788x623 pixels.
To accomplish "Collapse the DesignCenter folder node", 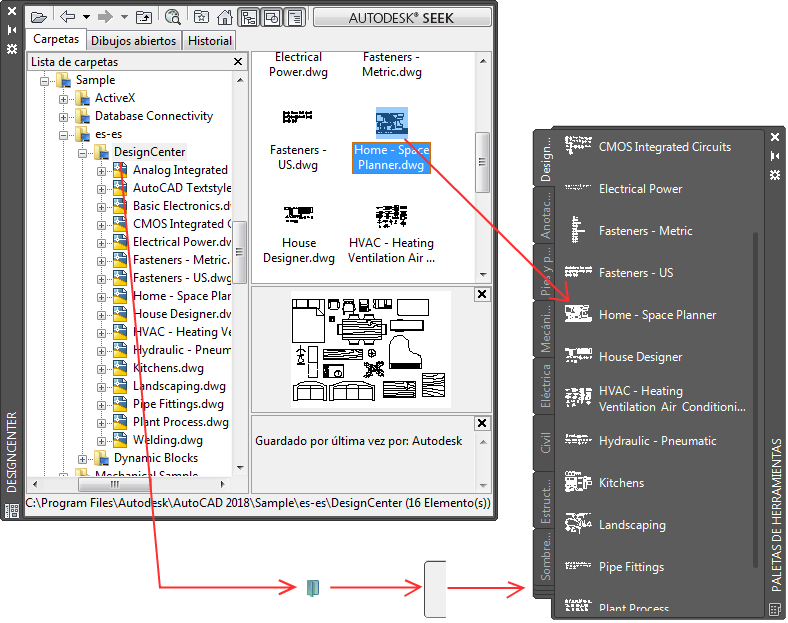I will coord(82,153).
